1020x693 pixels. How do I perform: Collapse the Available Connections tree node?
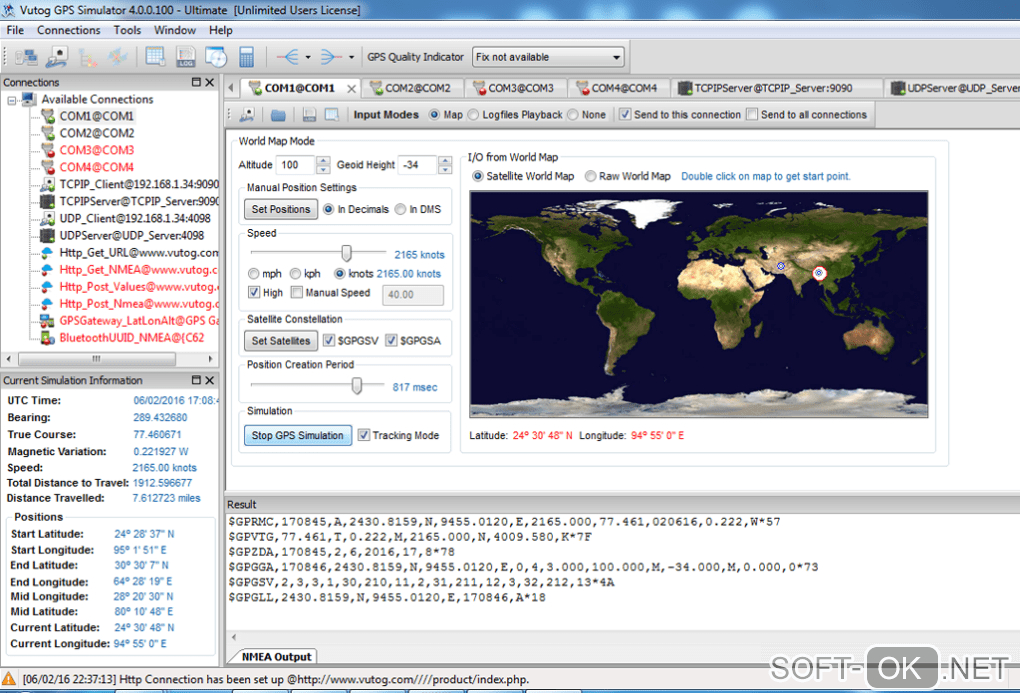pyautogui.click(x=11, y=100)
